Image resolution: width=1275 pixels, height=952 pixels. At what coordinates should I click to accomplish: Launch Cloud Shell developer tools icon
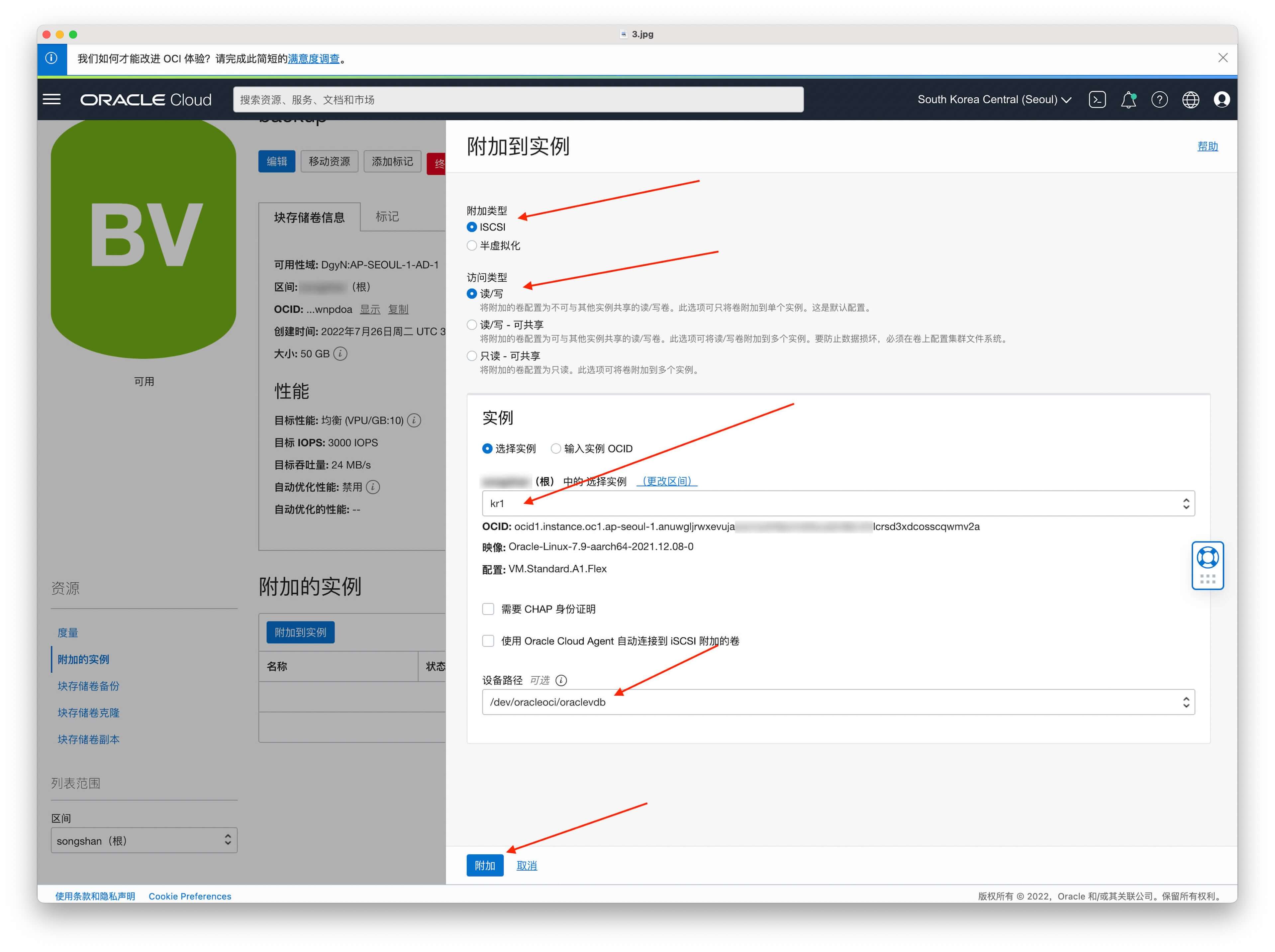click(1097, 100)
